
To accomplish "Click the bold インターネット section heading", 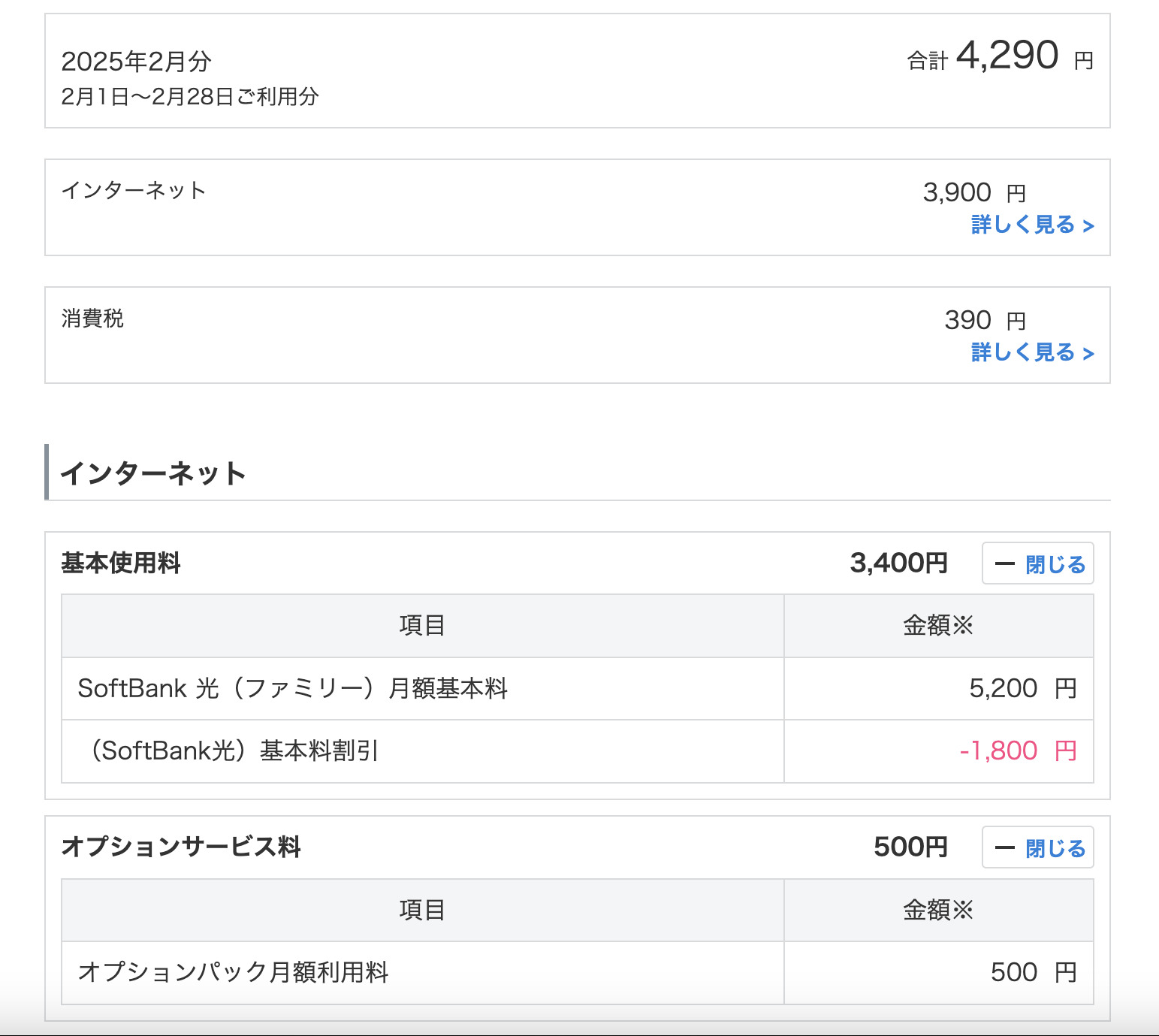I will click(153, 473).
